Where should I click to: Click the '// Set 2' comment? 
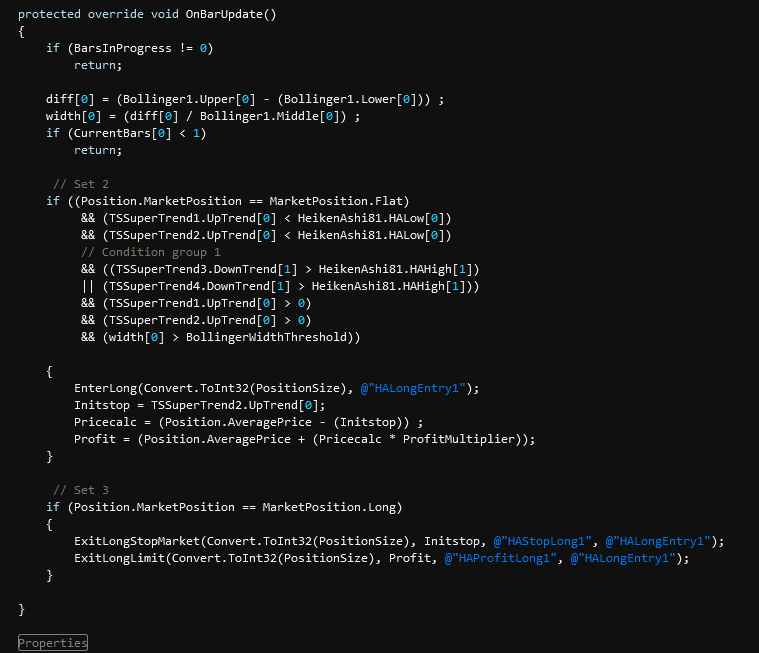[81, 184]
